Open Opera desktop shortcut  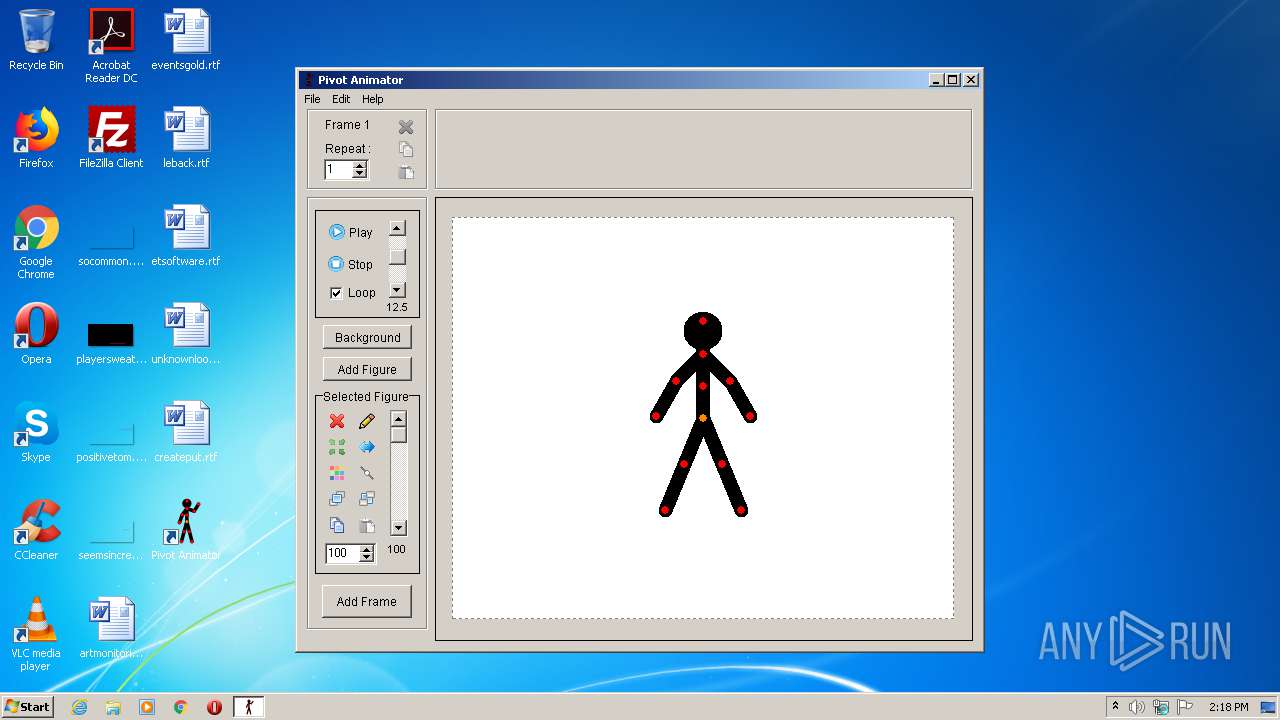click(36, 334)
